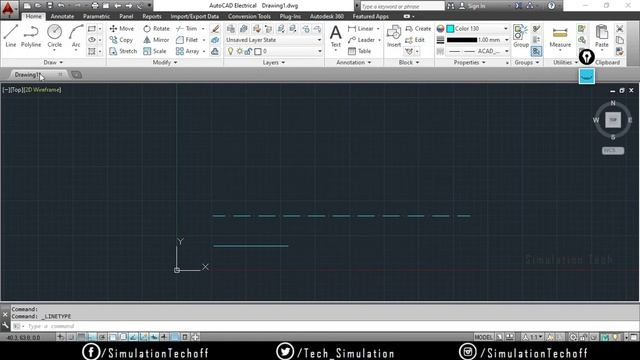Expand the Properties panel
The height and width of the screenshot is (360, 640).
(469, 62)
